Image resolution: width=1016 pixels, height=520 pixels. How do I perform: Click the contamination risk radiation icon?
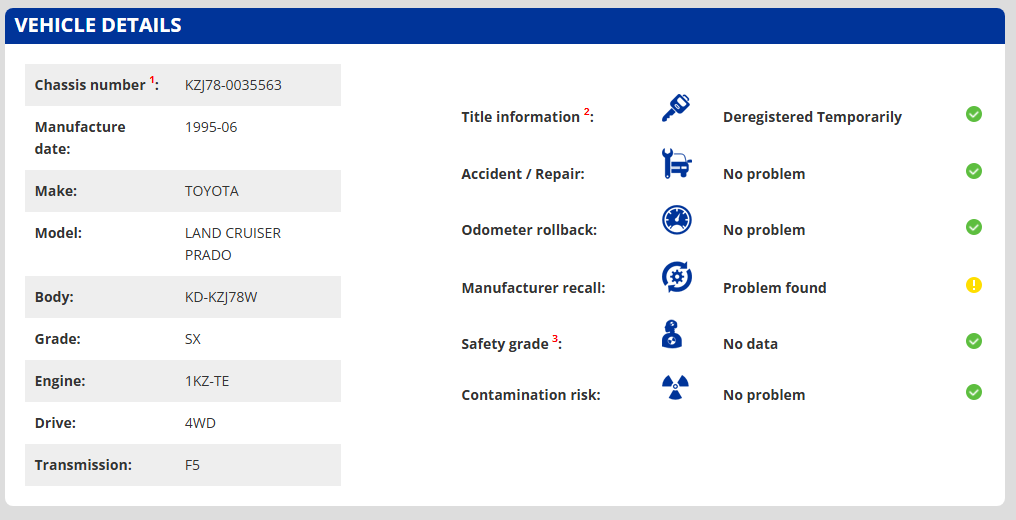click(676, 387)
